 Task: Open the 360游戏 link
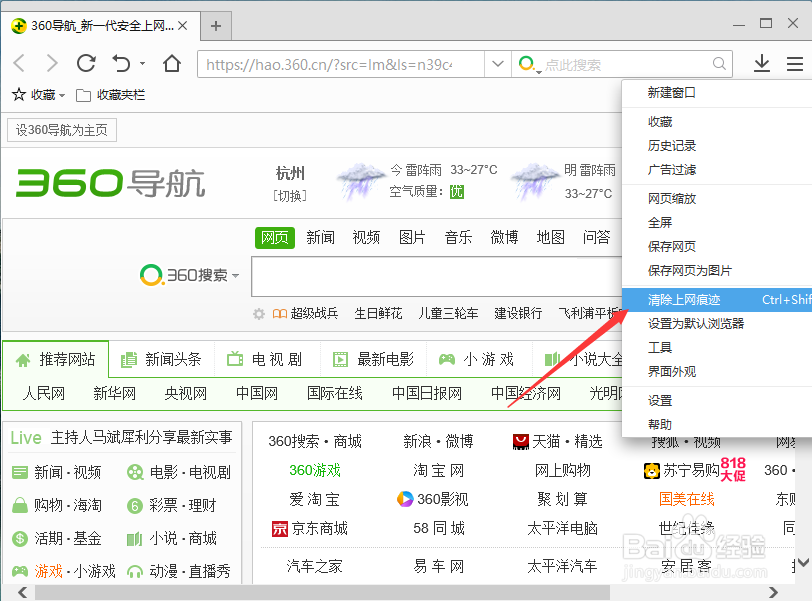314,470
